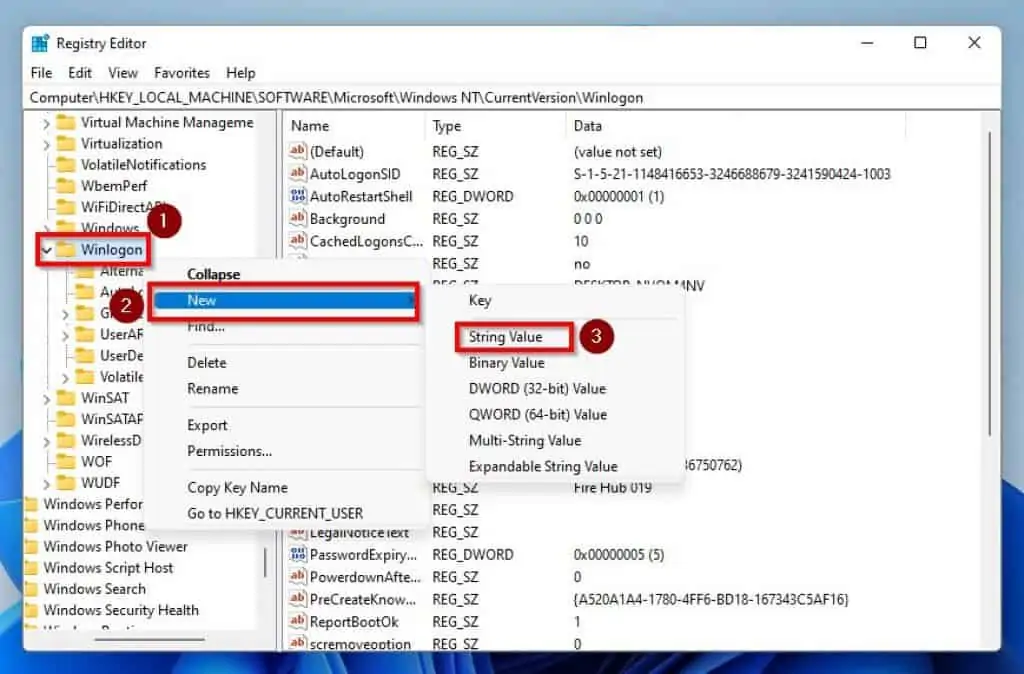Select DWORD (32-bit) Value option
The image size is (1024, 674).
pyautogui.click(x=537, y=388)
